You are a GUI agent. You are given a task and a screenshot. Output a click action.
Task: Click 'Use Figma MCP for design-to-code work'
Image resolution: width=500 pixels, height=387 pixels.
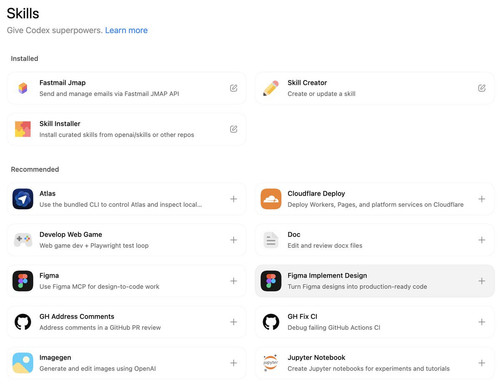[99, 287]
